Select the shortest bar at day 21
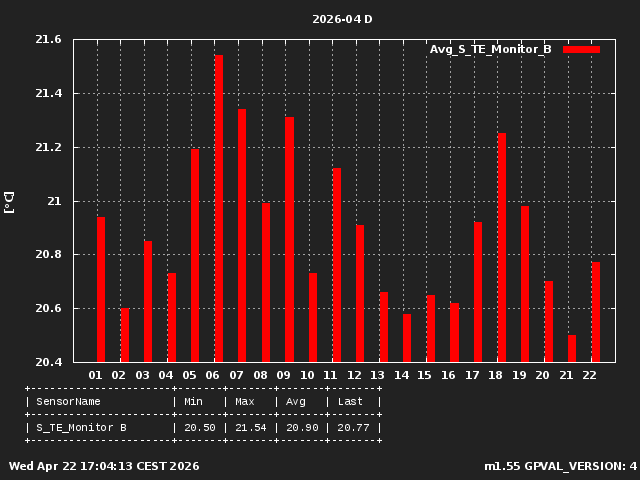Image resolution: width=640 pixels, height=480 pixels. click(x=572, y=348)
